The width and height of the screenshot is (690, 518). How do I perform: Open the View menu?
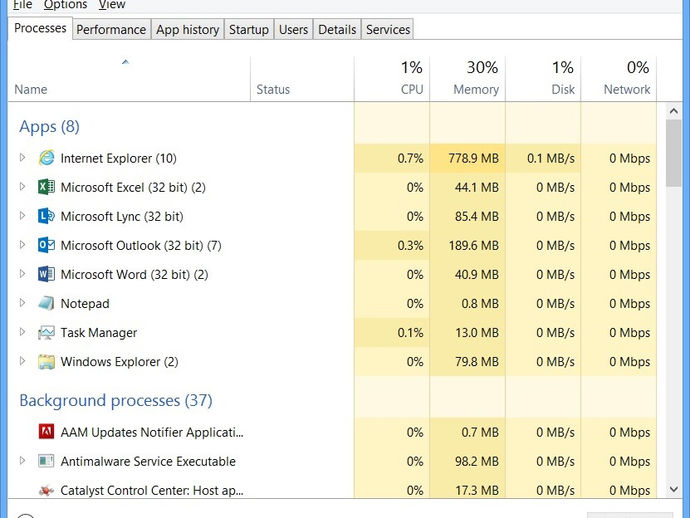[x=112, y=4]
